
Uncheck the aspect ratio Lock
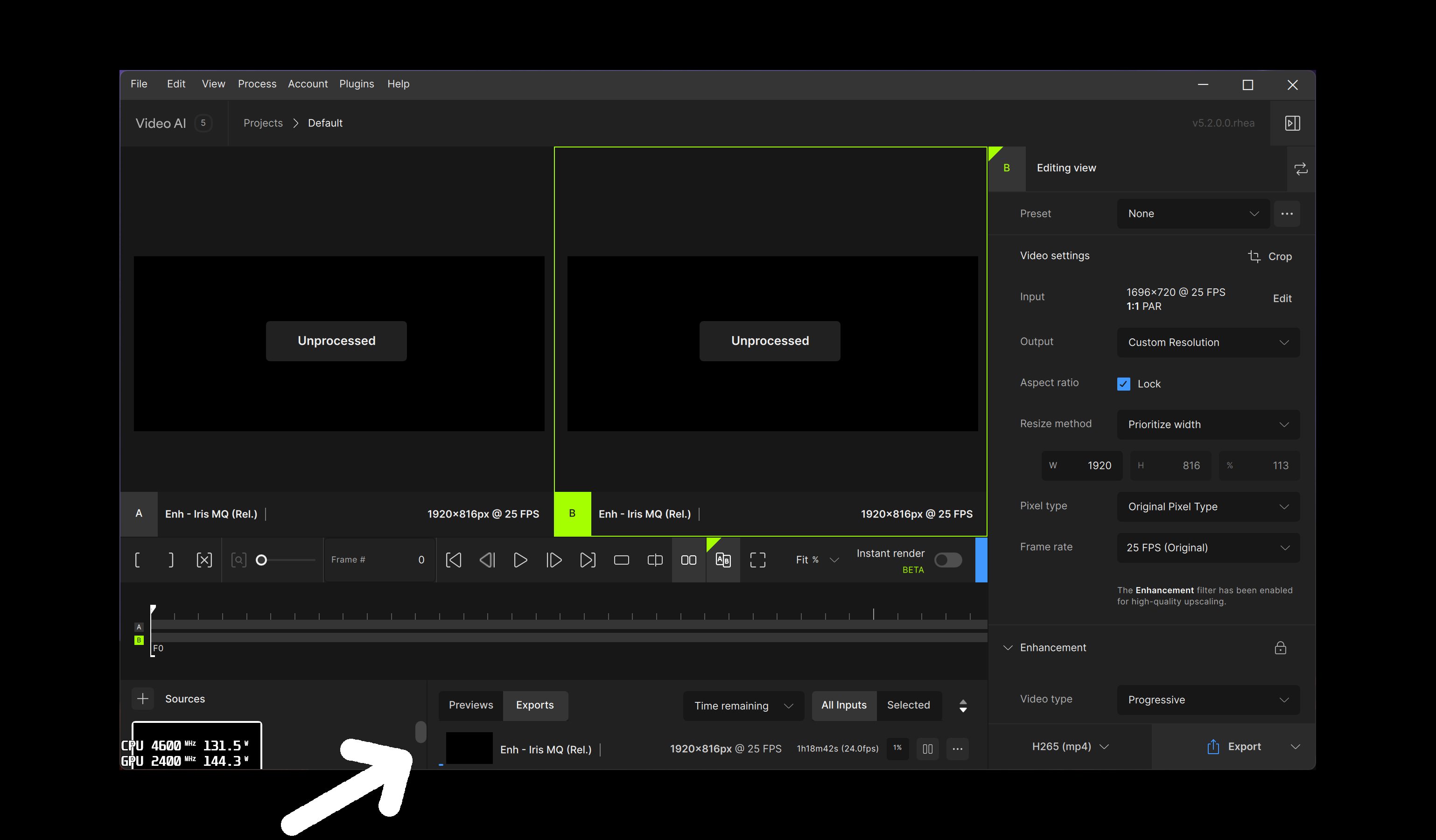1123,384
